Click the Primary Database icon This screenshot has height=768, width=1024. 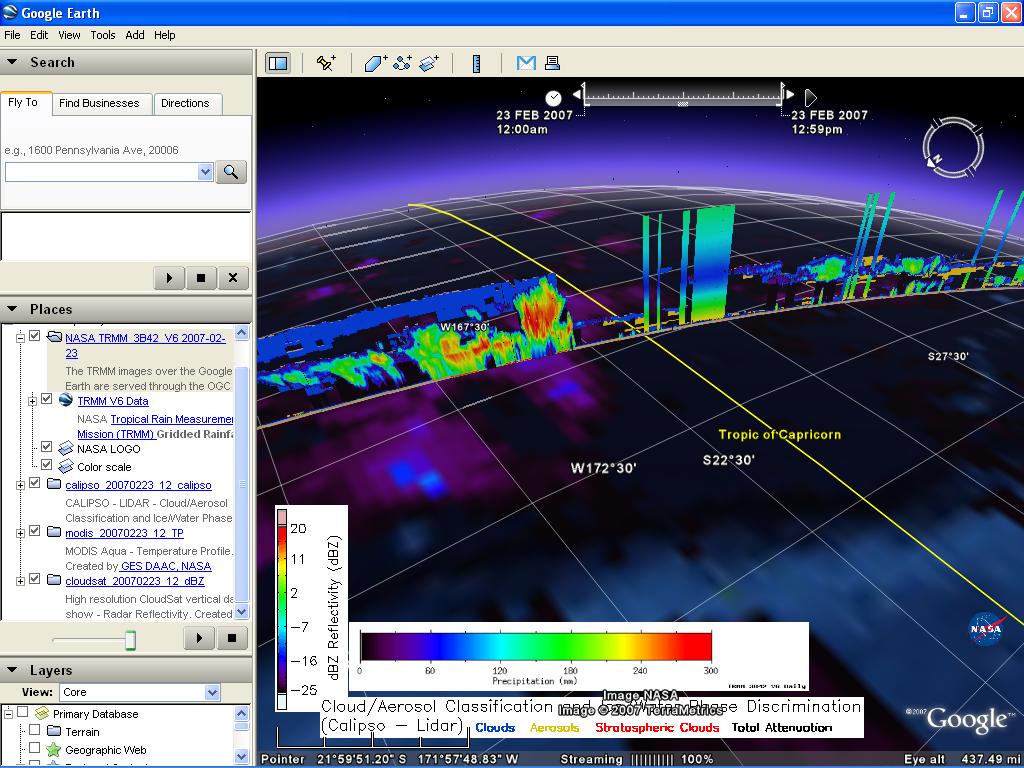tap(42, 713)
